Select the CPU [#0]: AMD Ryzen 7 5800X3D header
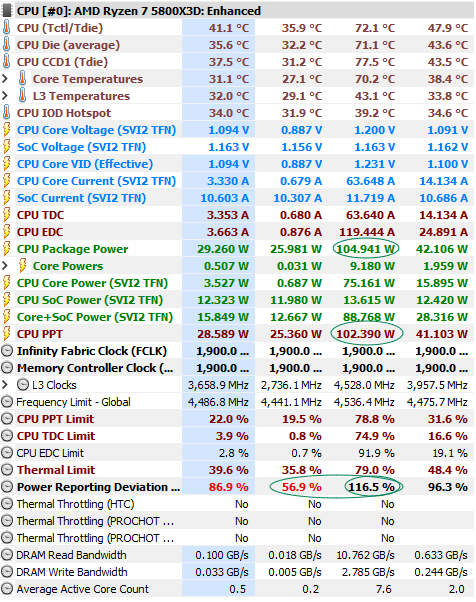 [139, 11]
